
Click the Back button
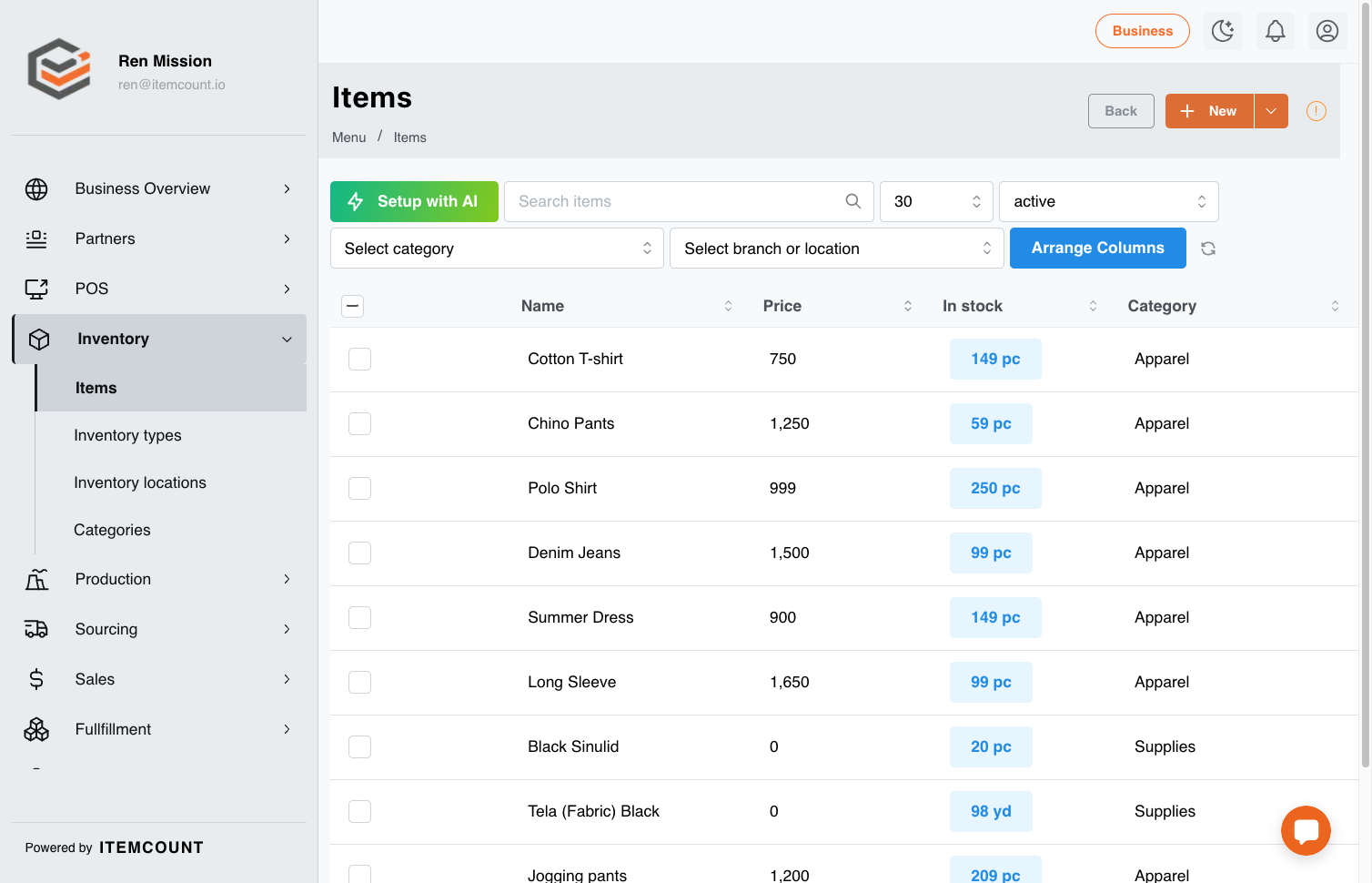[x=1121, y=111]
